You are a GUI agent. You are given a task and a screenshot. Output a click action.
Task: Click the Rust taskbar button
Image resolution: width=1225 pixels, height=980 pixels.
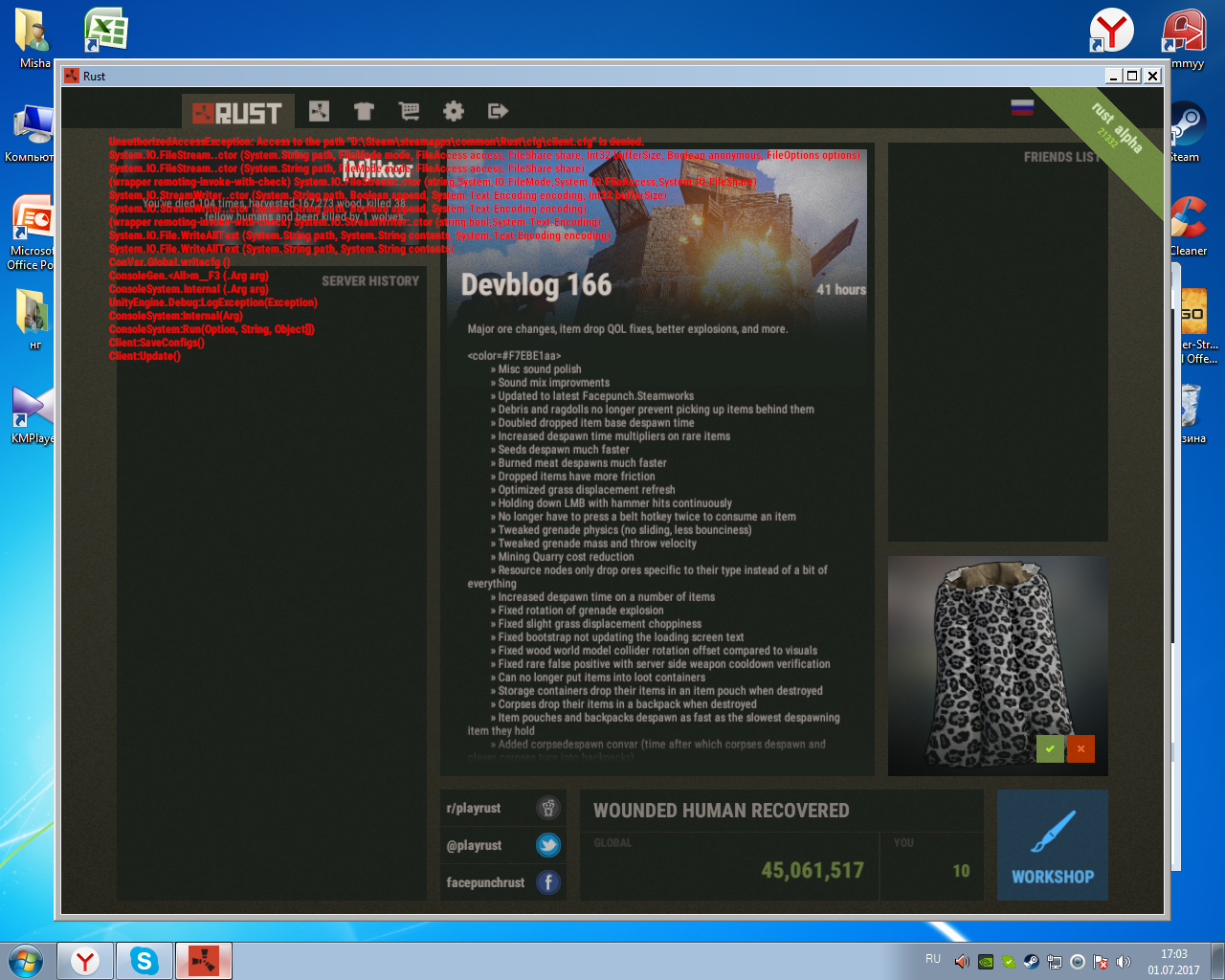coord(204,961)
